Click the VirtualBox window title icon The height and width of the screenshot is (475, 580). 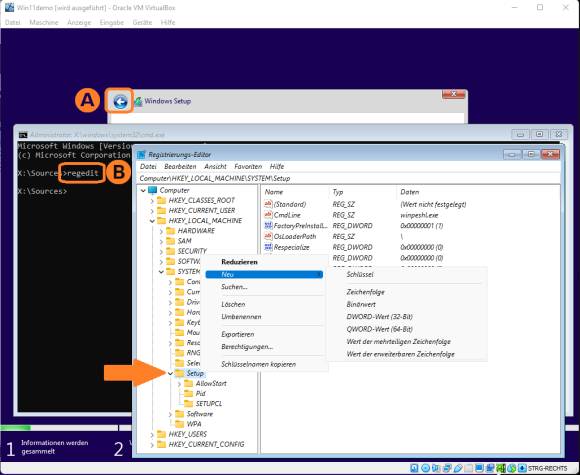9,8
